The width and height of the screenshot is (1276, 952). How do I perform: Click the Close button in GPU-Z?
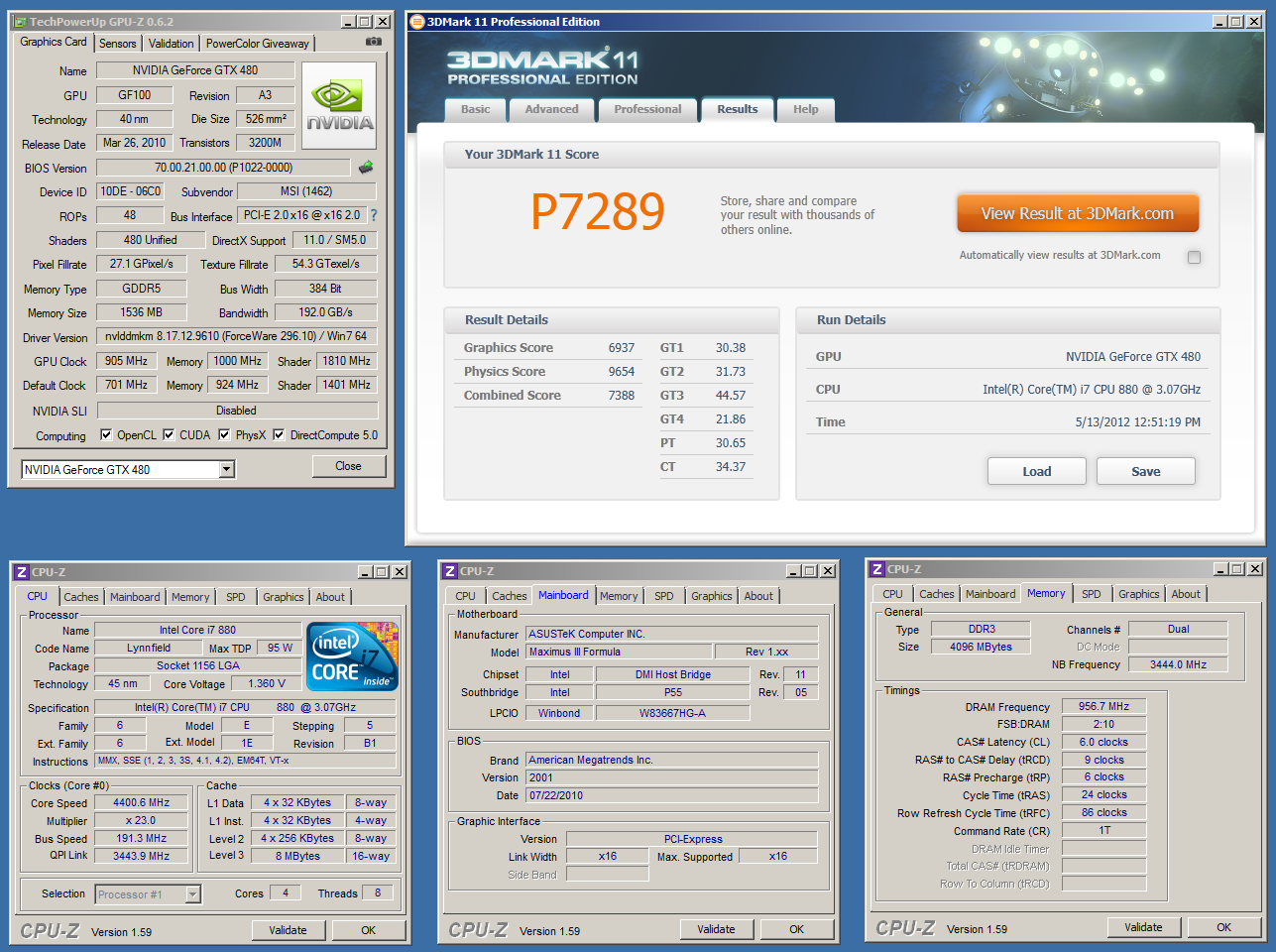click(x=349, y=466)
